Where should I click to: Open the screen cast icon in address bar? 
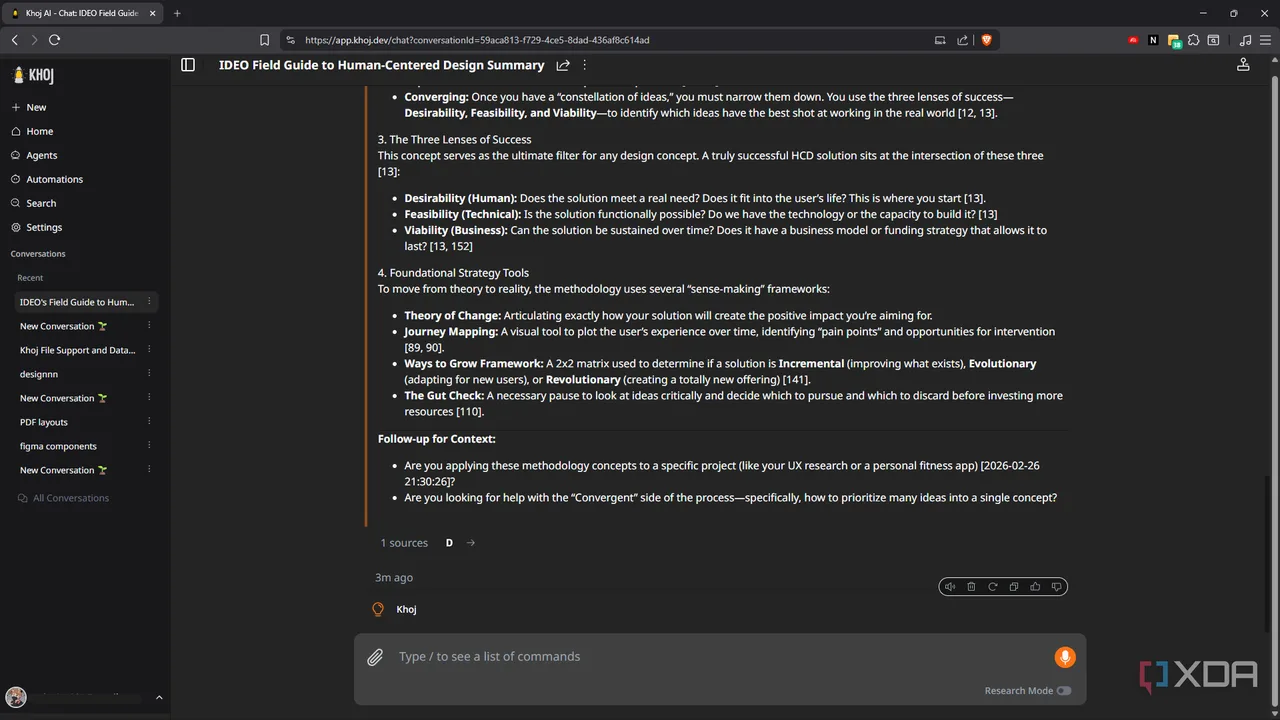(x=940, y=40)
